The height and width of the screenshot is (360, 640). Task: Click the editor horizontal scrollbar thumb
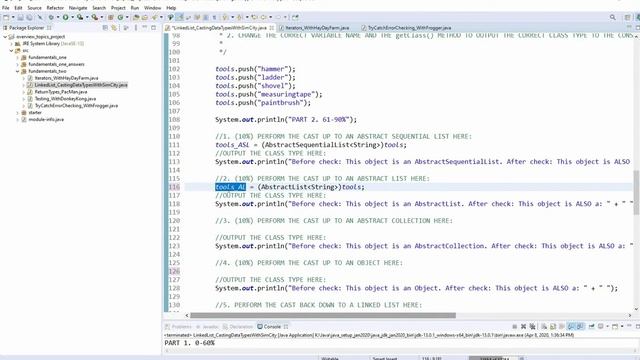point(323,316)
